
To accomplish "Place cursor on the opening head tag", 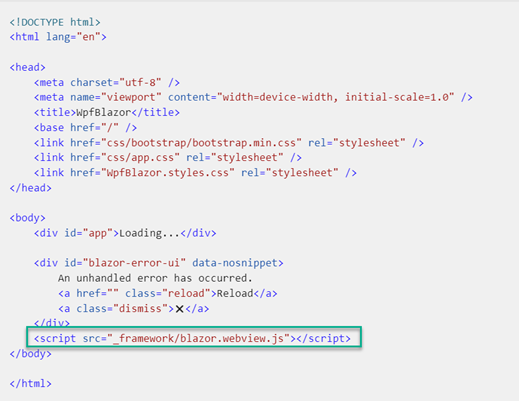I will [27, 67].
